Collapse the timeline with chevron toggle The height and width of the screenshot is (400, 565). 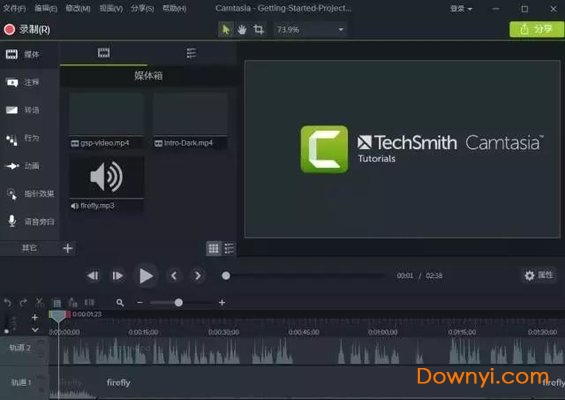35,329
